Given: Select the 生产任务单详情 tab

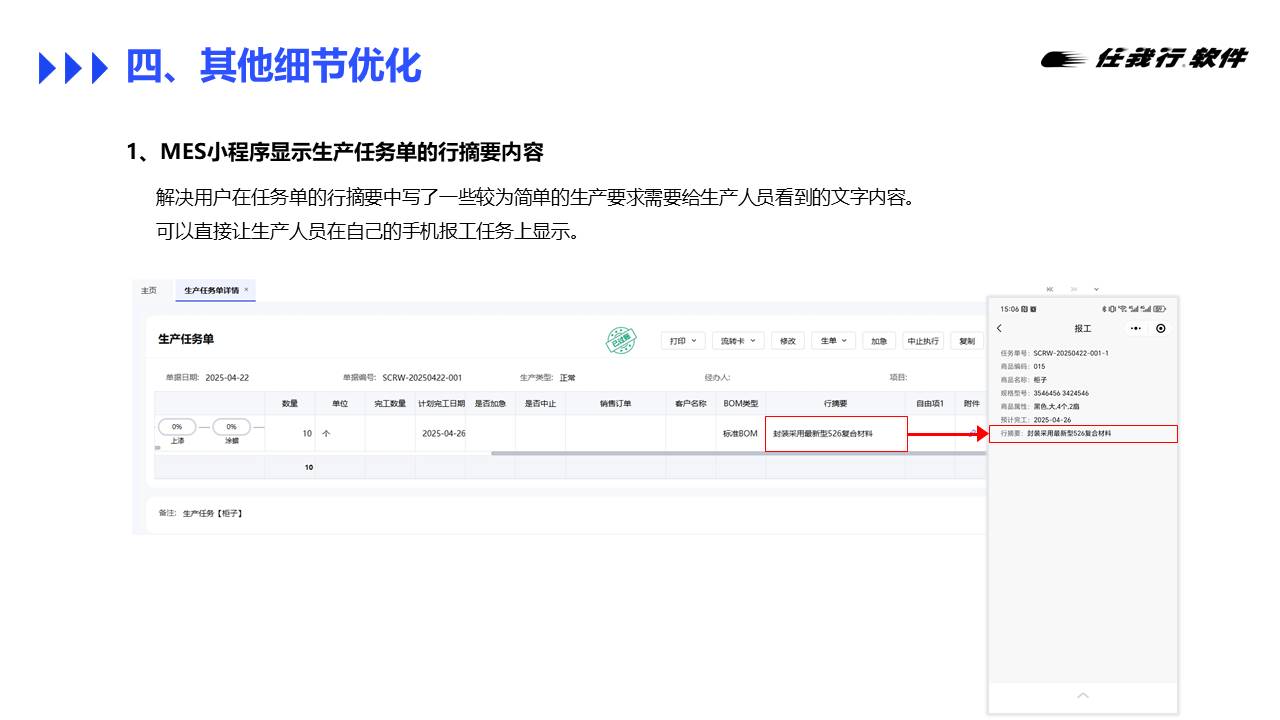Looking at the screenshot, I should (x=211, y=290).
